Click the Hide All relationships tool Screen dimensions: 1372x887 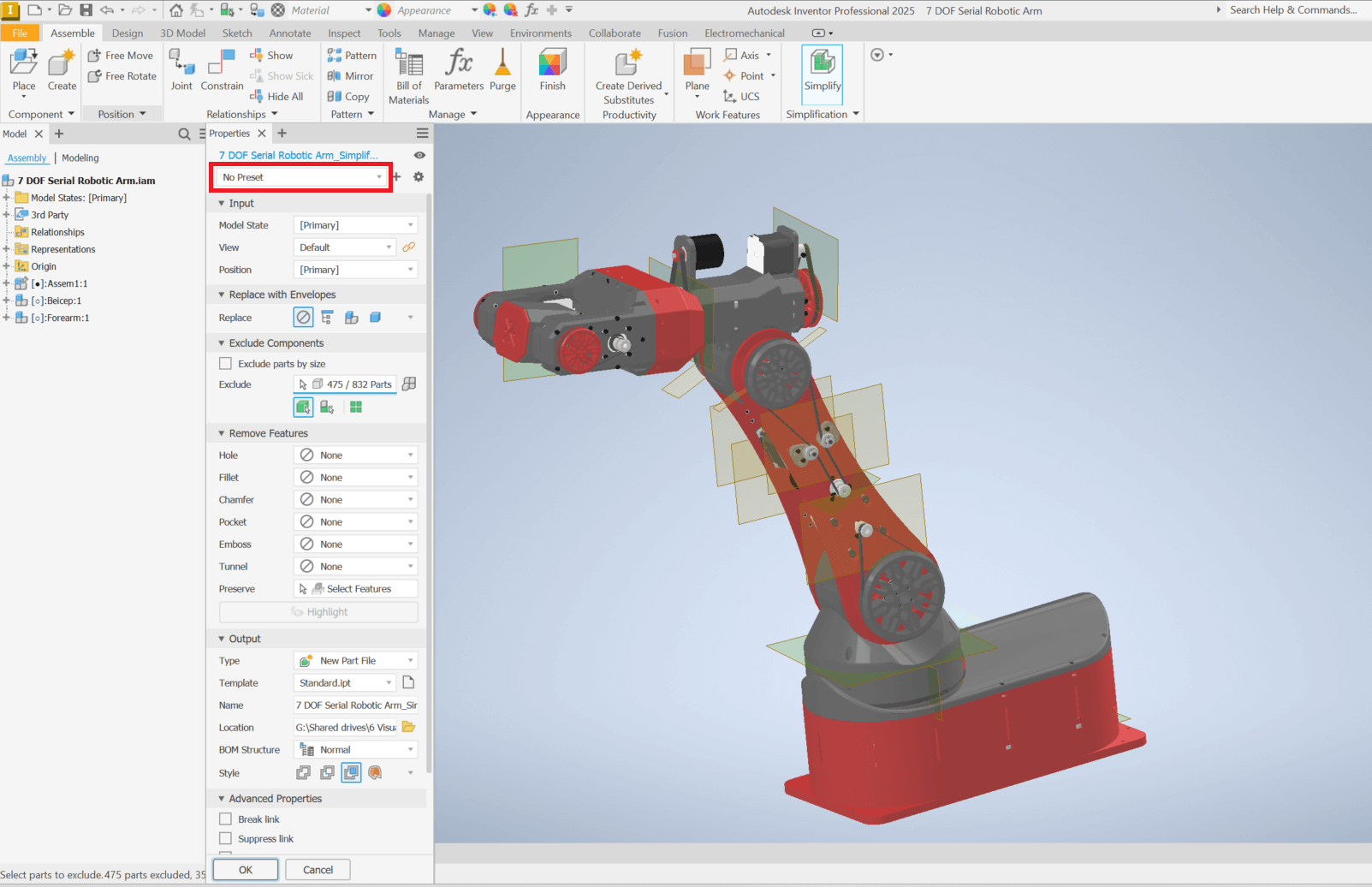276,97
